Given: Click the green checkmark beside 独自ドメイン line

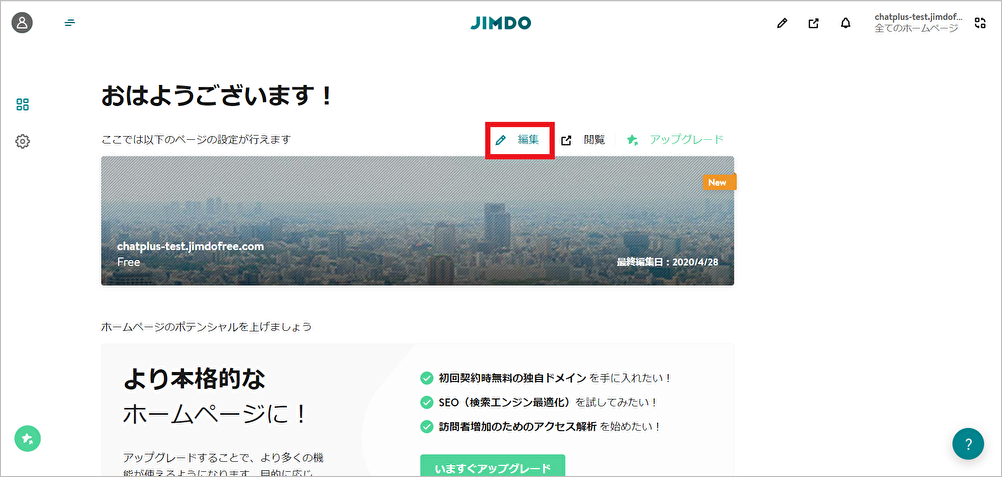Looking at the screenshot, I should click(x=426, y=378).
